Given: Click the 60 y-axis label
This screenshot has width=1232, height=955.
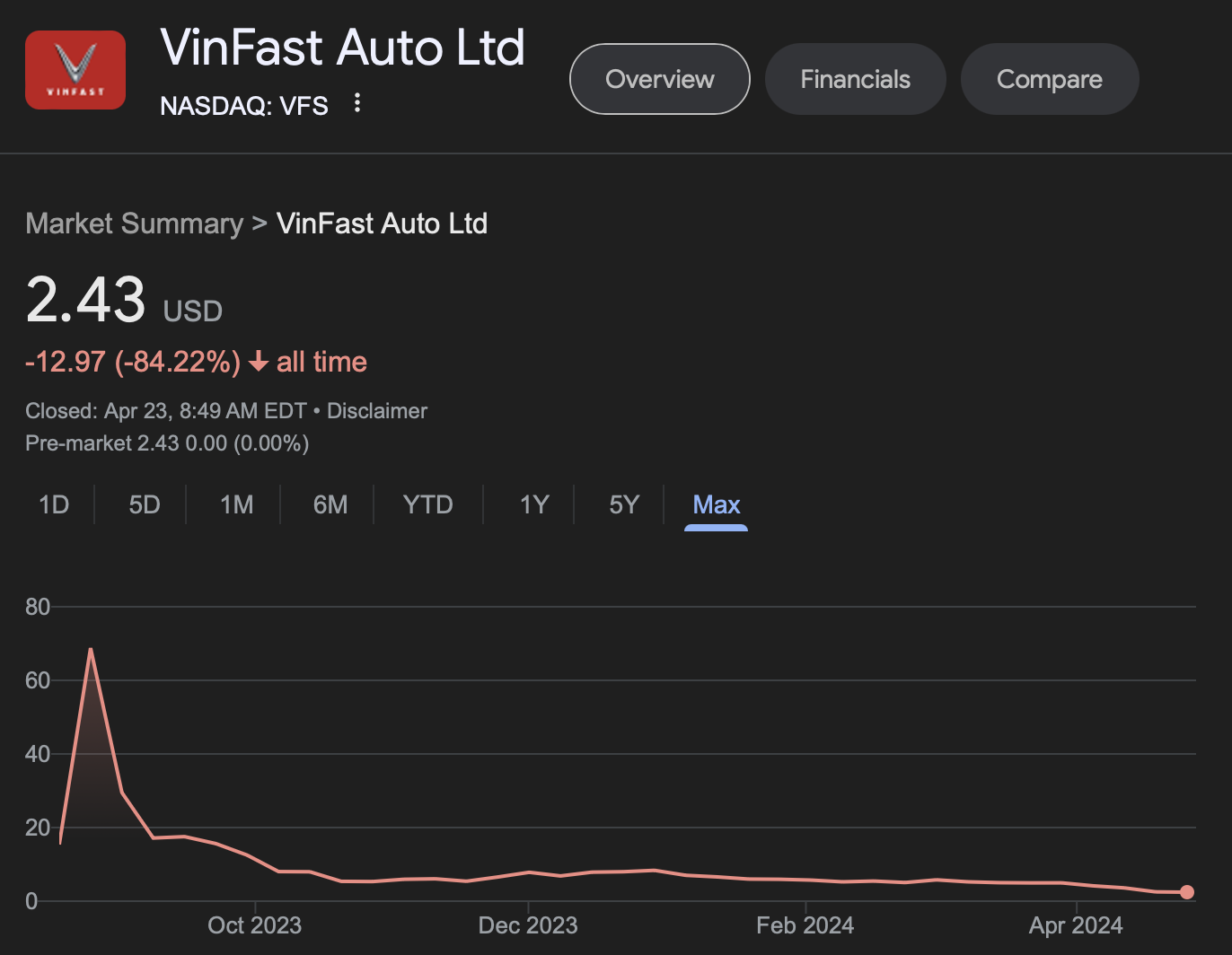Looking at the screenshot, I should coord(38,680).
